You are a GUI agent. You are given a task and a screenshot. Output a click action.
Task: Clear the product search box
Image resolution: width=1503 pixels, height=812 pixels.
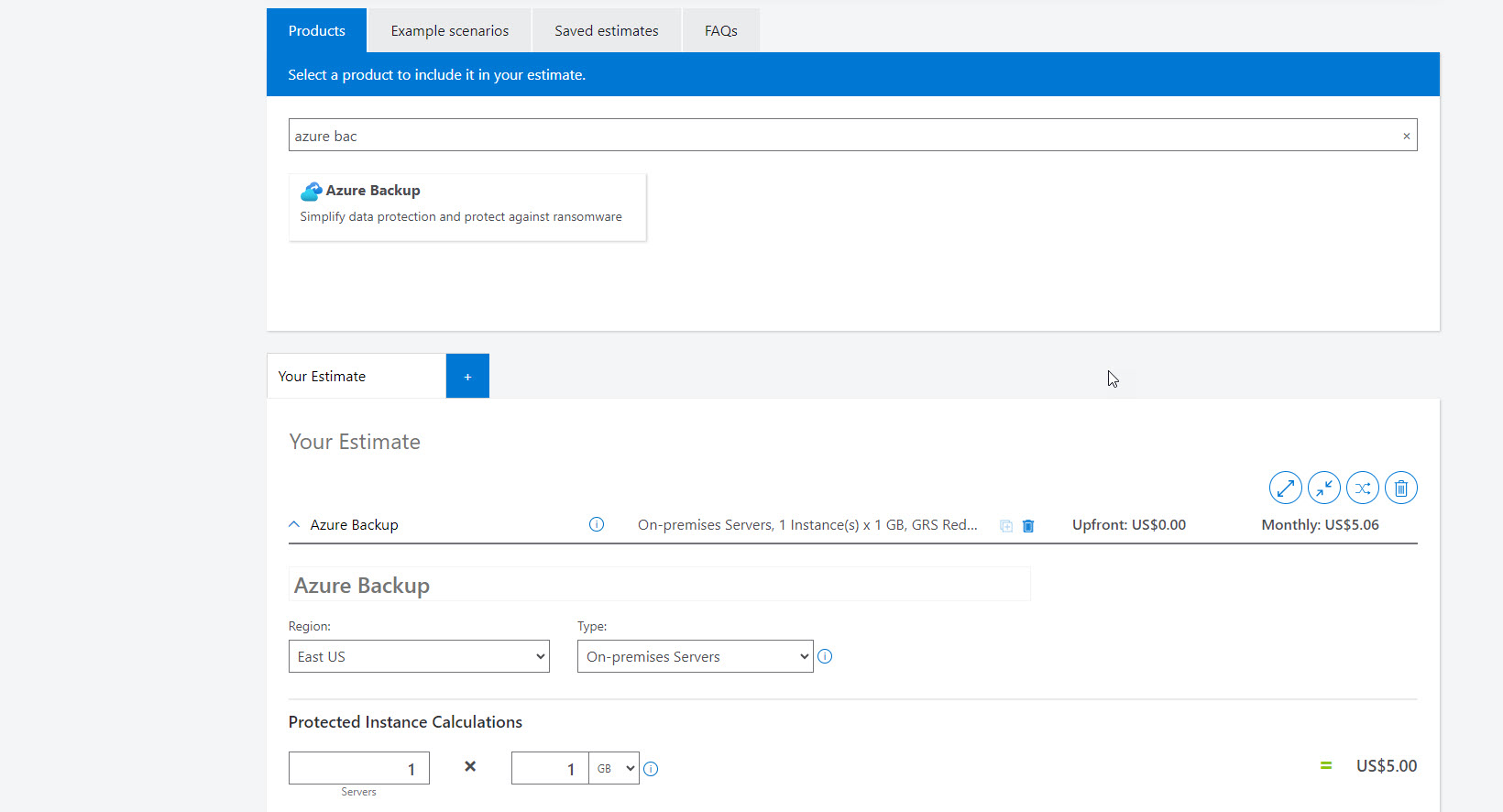click(1406, 136)
